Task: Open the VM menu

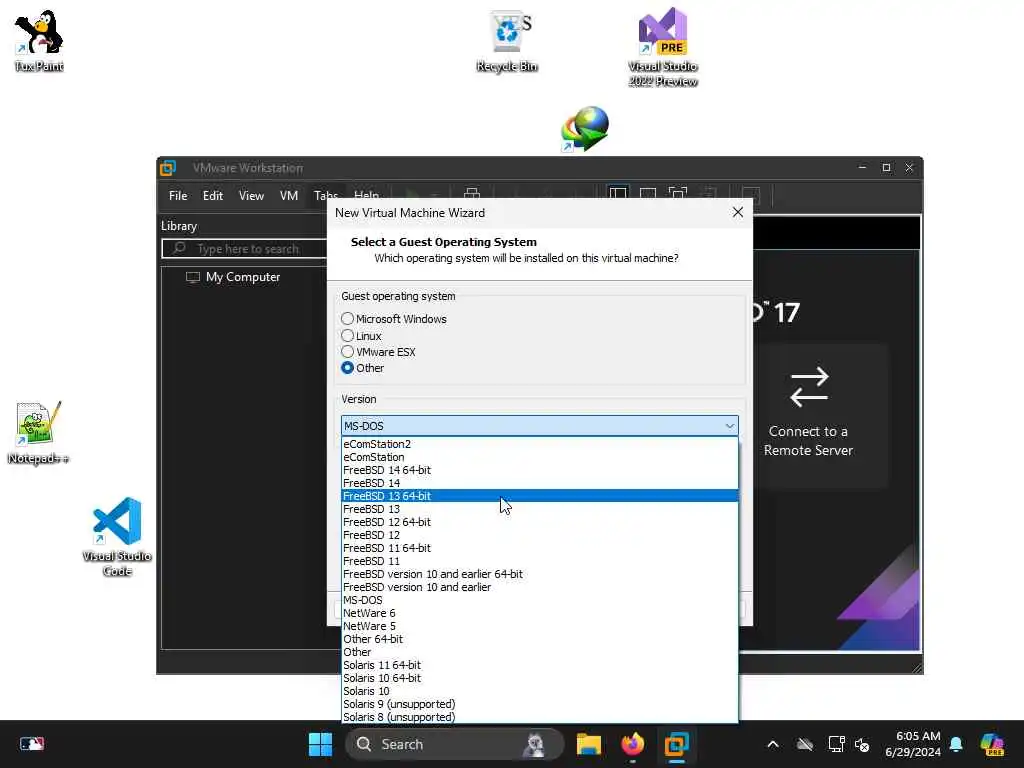Action: click(289, 196)
